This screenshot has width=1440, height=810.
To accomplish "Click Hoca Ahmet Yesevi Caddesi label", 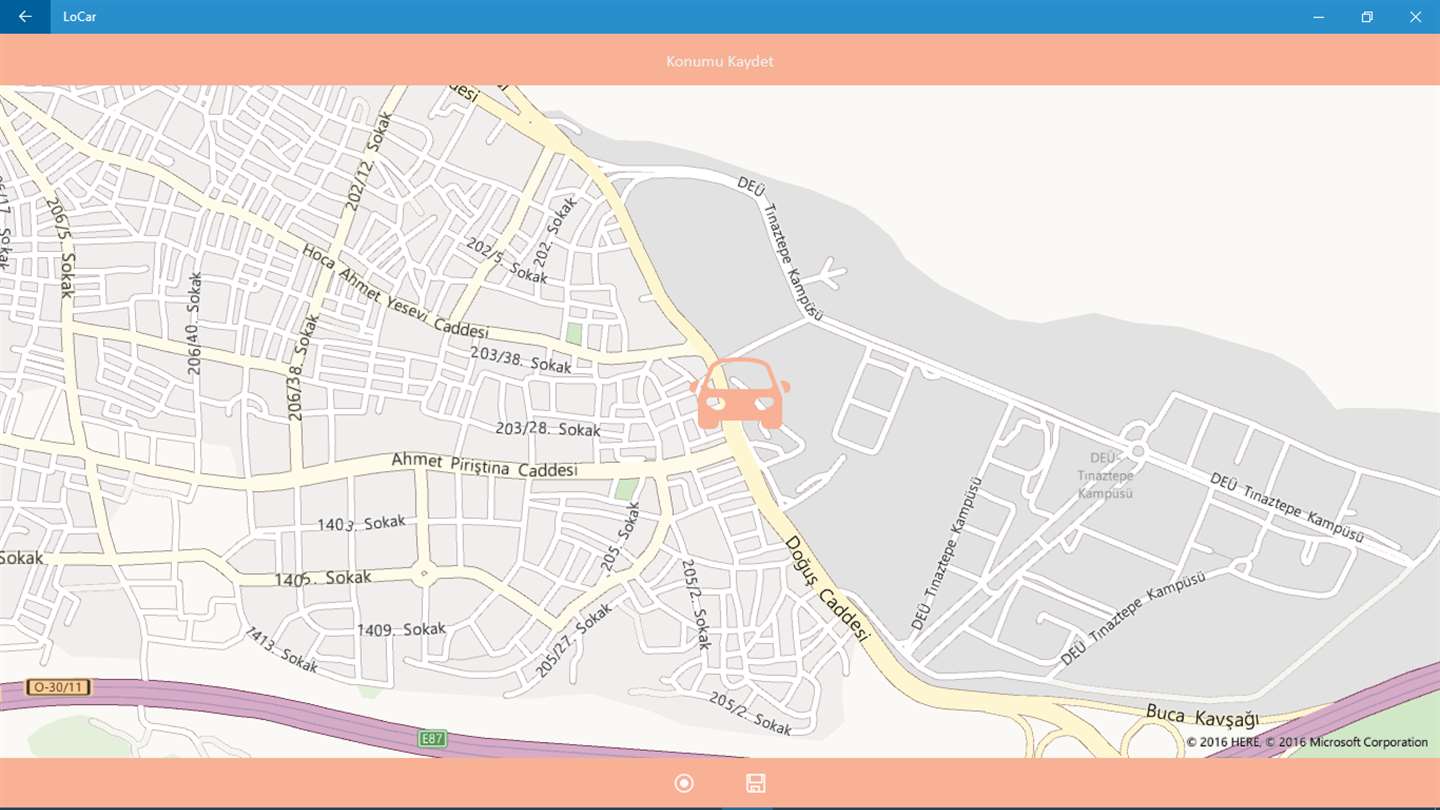I will tap(395, 291).
